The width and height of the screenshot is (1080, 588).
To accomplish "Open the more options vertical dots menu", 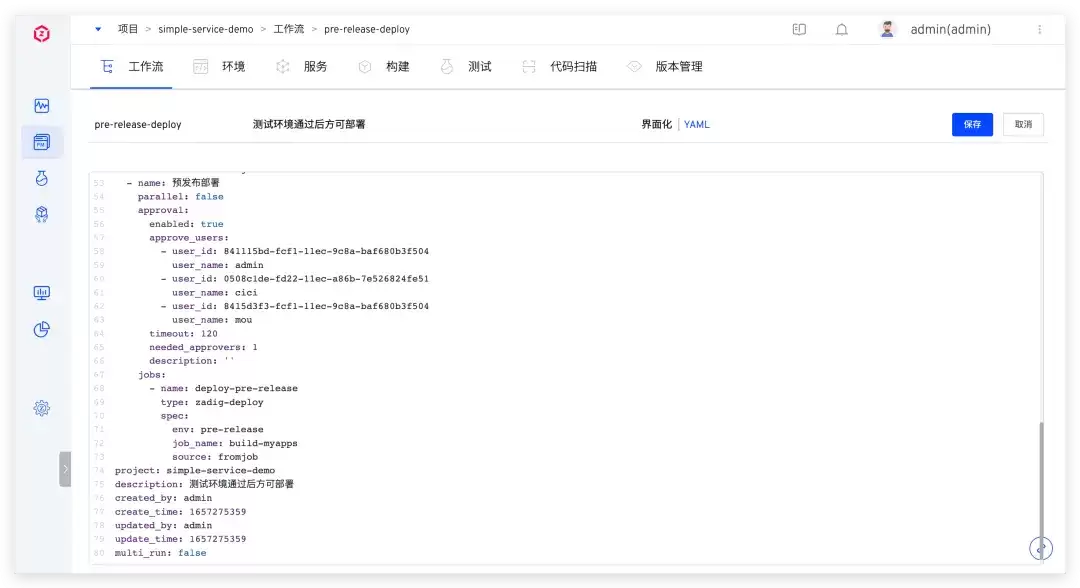I will click(1039, 29).
